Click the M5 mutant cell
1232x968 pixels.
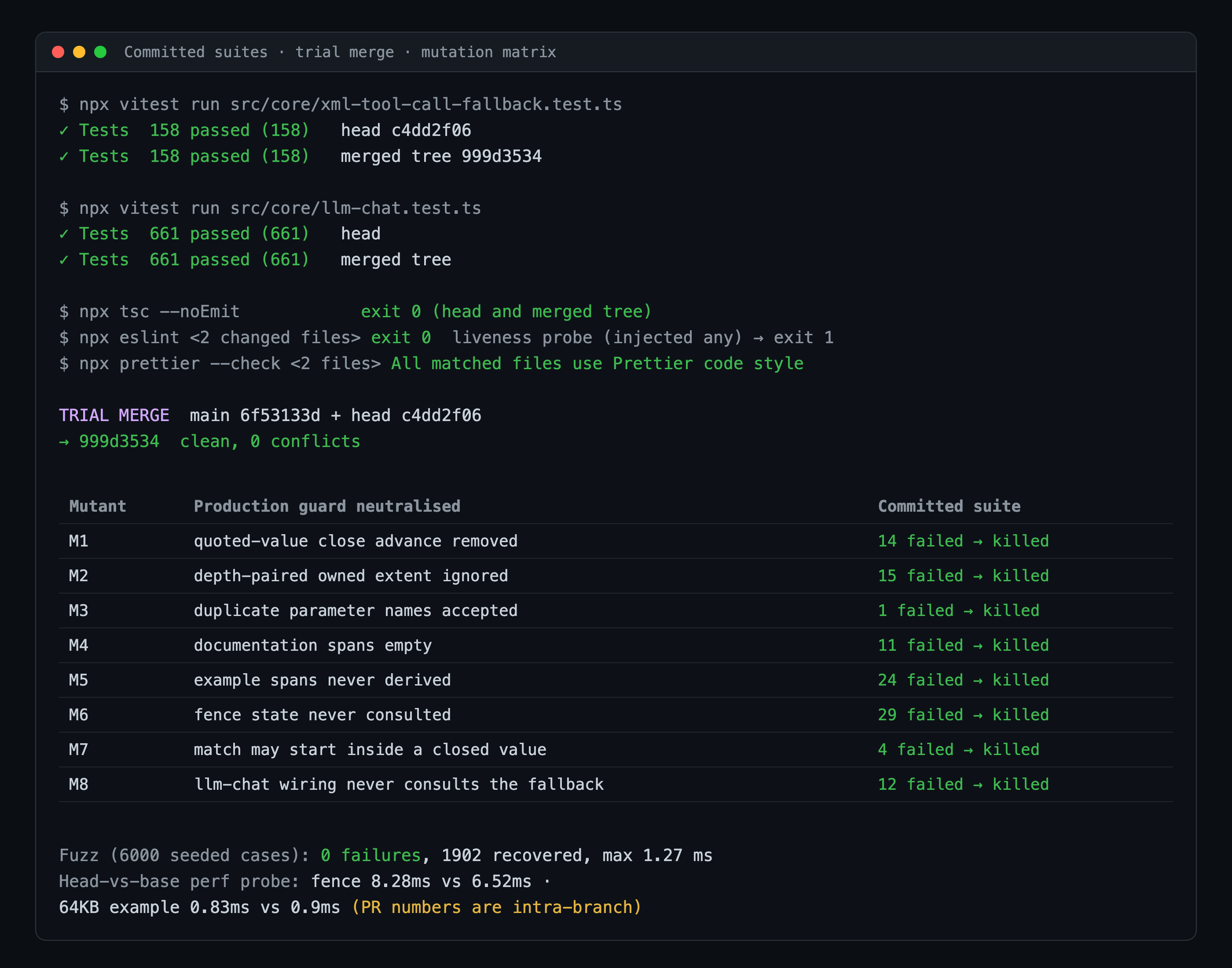[79, 680]
